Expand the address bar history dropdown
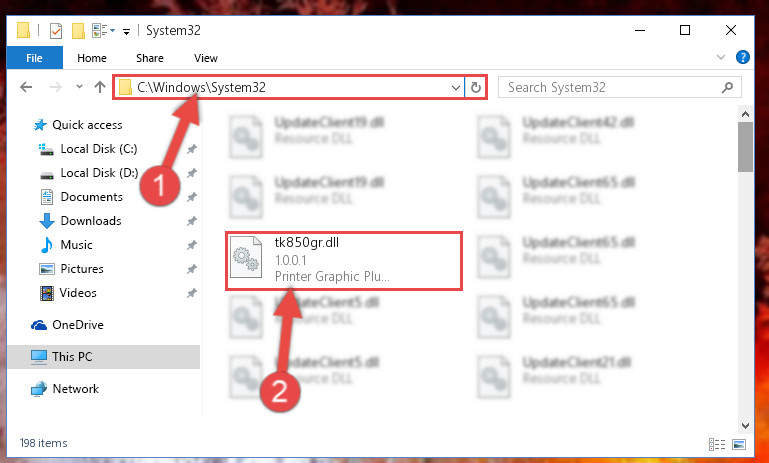Screen dimensions: 769x463 (x=456, y=88)
